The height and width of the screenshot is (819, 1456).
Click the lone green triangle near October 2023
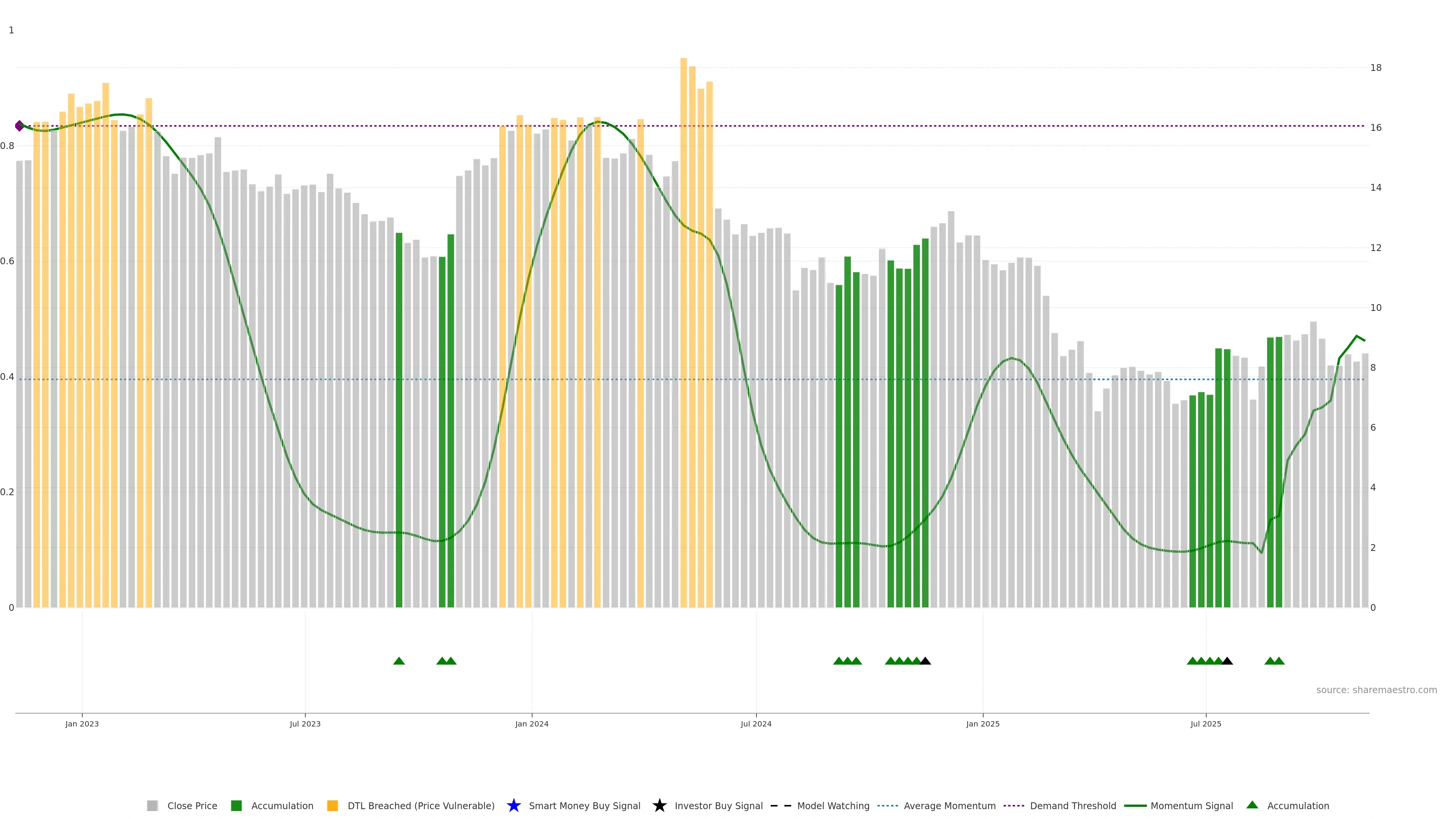pos(399,661)
